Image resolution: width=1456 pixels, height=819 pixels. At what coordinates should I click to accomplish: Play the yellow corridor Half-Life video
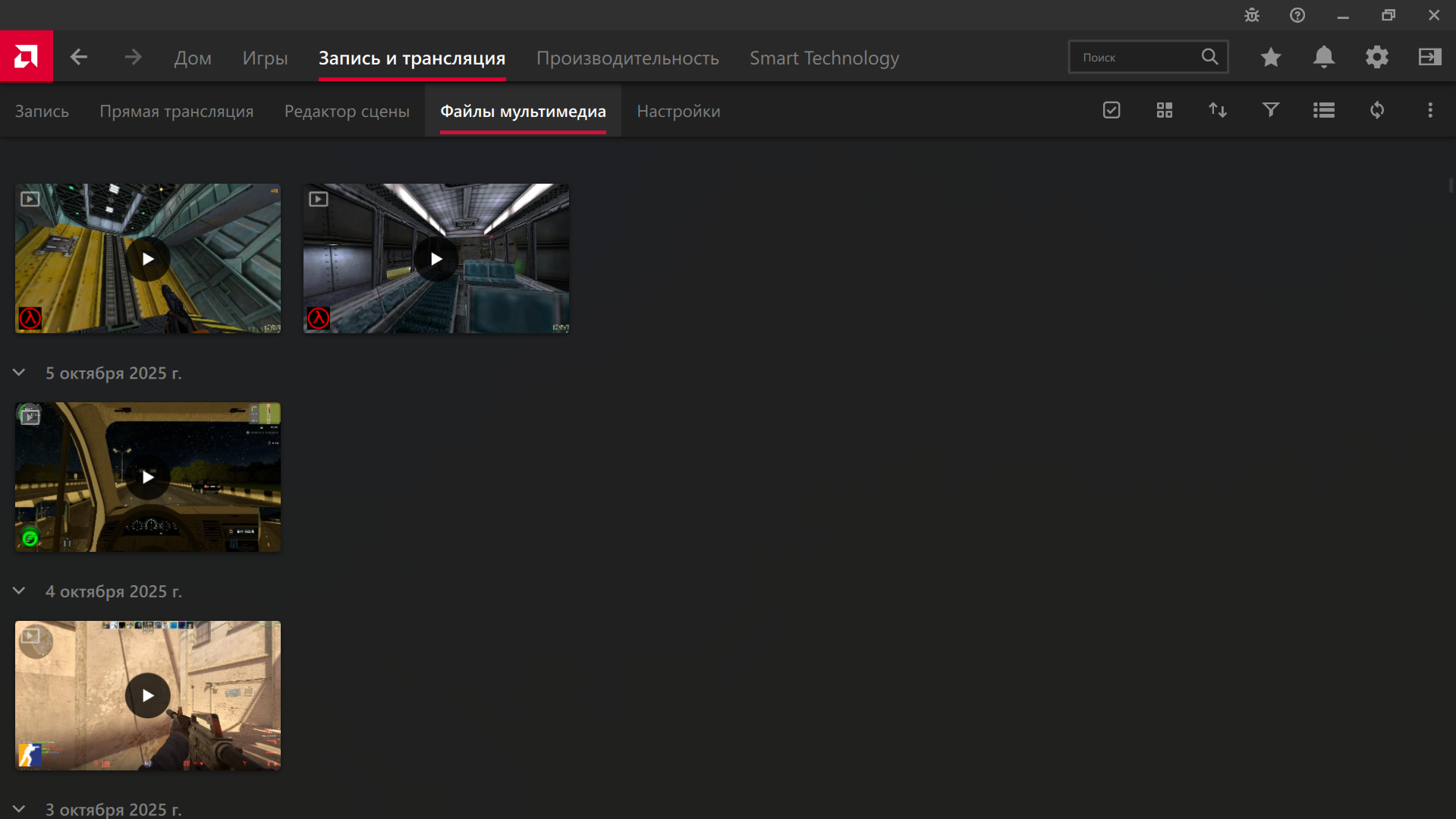tap(148, 259)
